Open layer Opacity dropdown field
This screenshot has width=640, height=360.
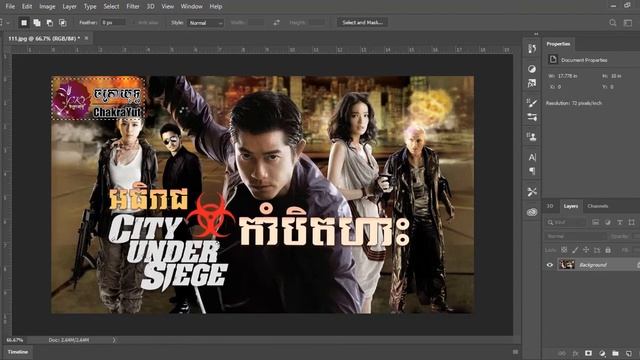click(636, 236)
